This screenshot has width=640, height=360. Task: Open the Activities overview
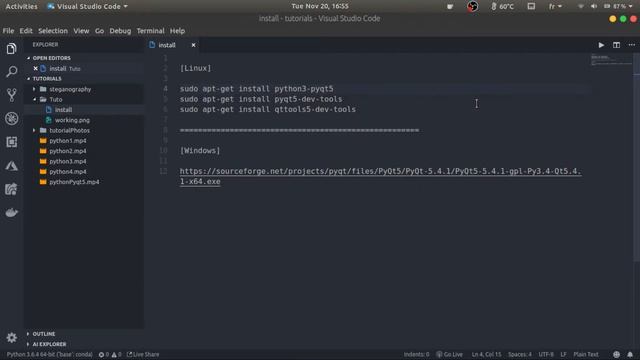tap(21, 6)
